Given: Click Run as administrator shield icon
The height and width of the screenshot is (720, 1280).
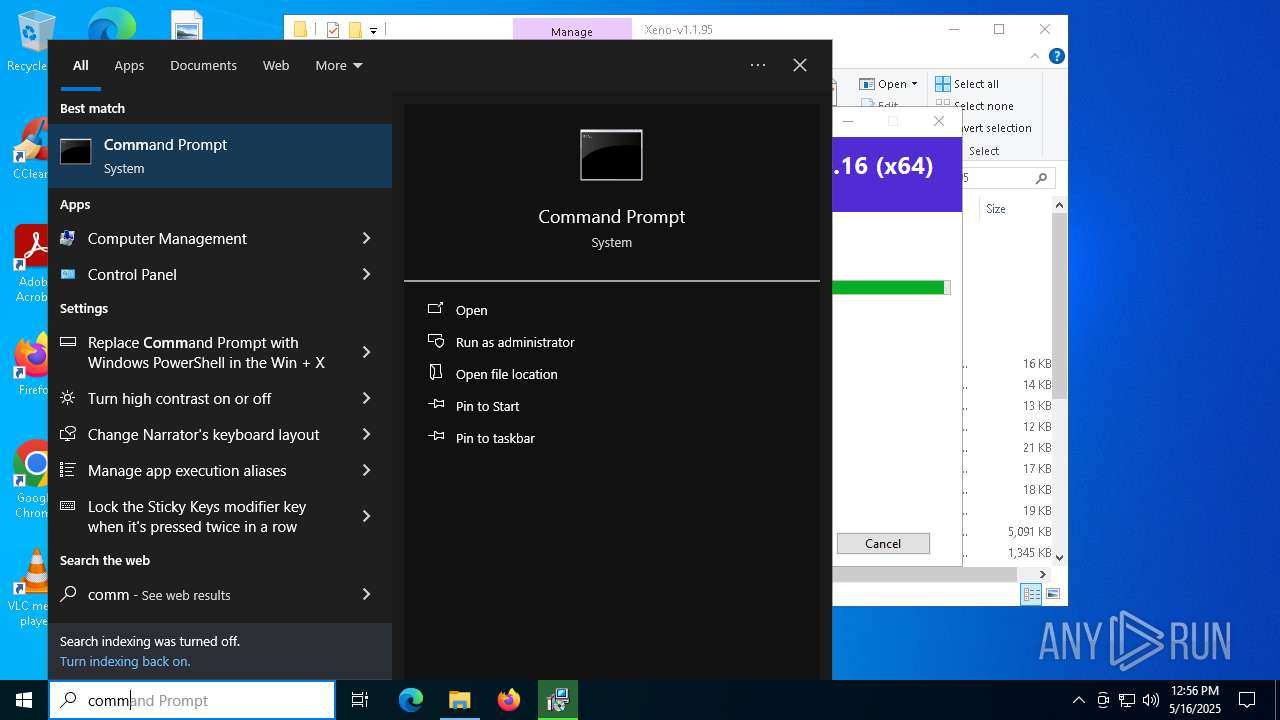Looking at the screenshot, I should click(x=436, y=341).
